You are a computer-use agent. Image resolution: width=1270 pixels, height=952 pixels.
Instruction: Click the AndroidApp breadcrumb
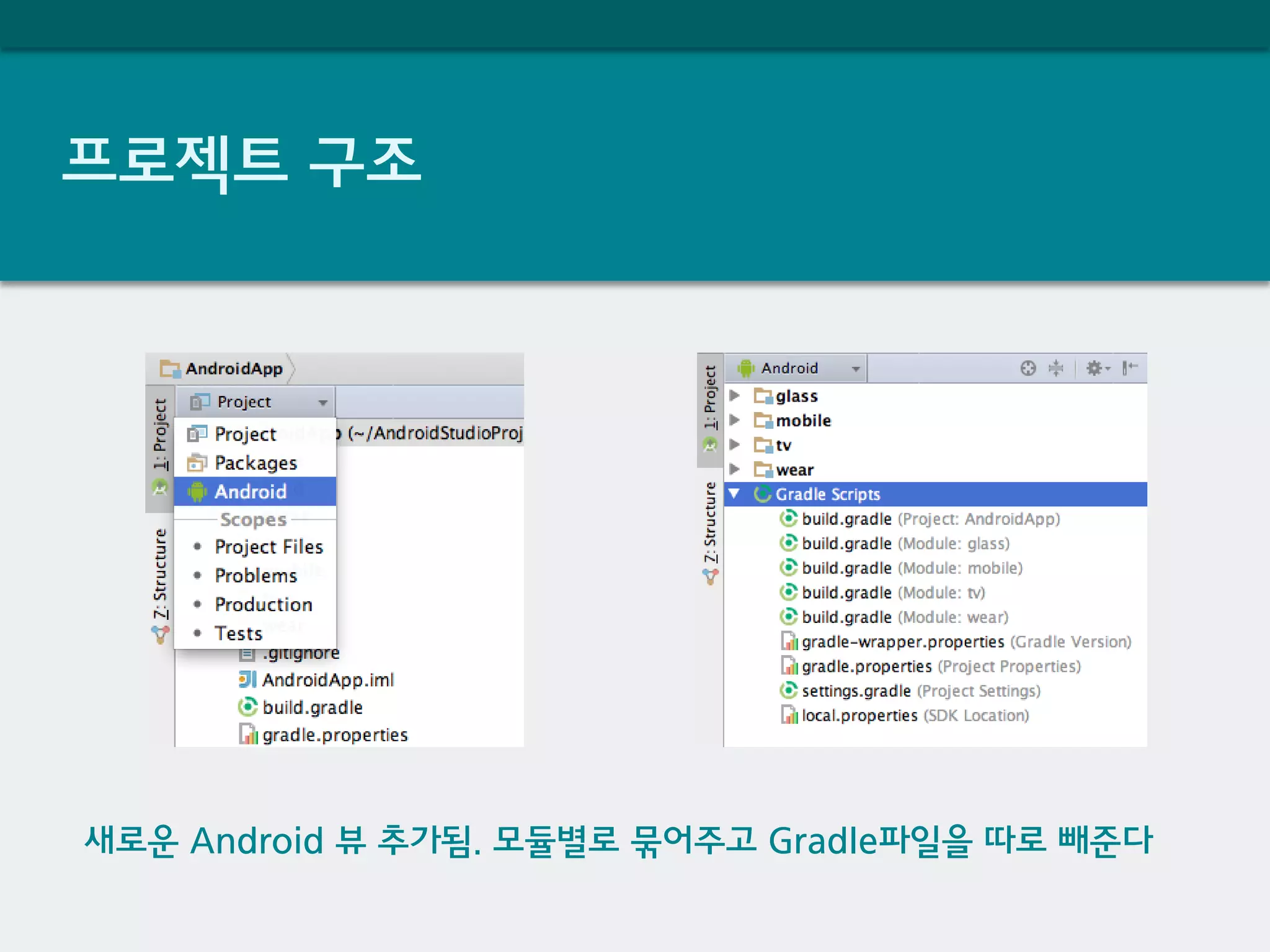click(221, 369)
